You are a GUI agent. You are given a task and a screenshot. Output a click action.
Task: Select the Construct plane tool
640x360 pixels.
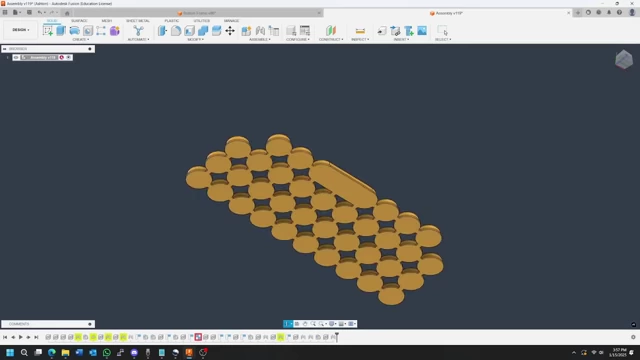click(x=331, y=31)
